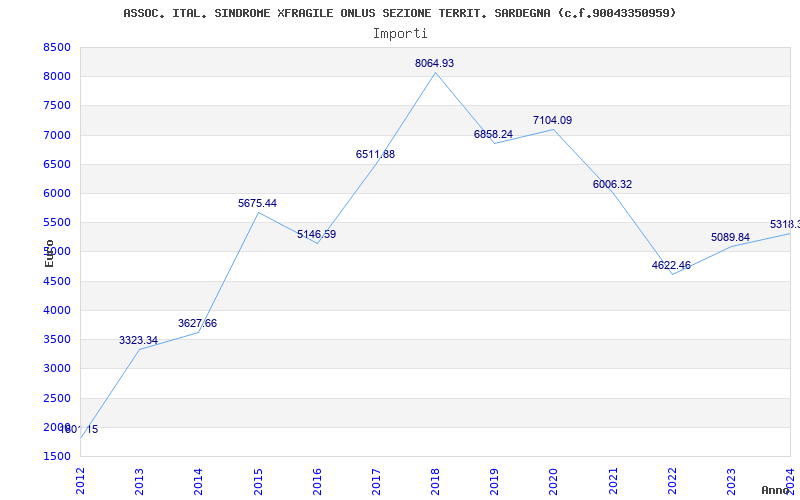Click the 6500 y-axis value
Screen dimensions: 800x500
[x=57, y=164]
